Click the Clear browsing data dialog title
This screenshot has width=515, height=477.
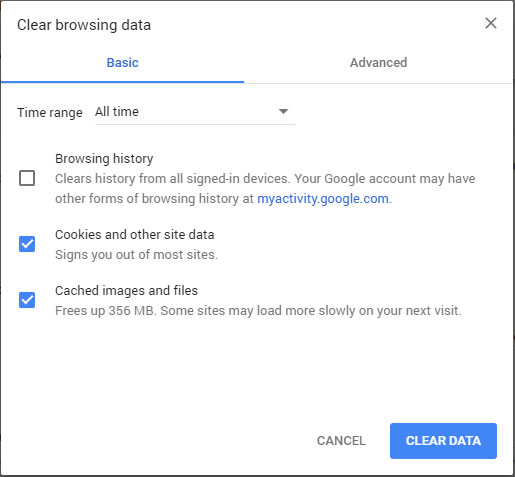point(84,25)
